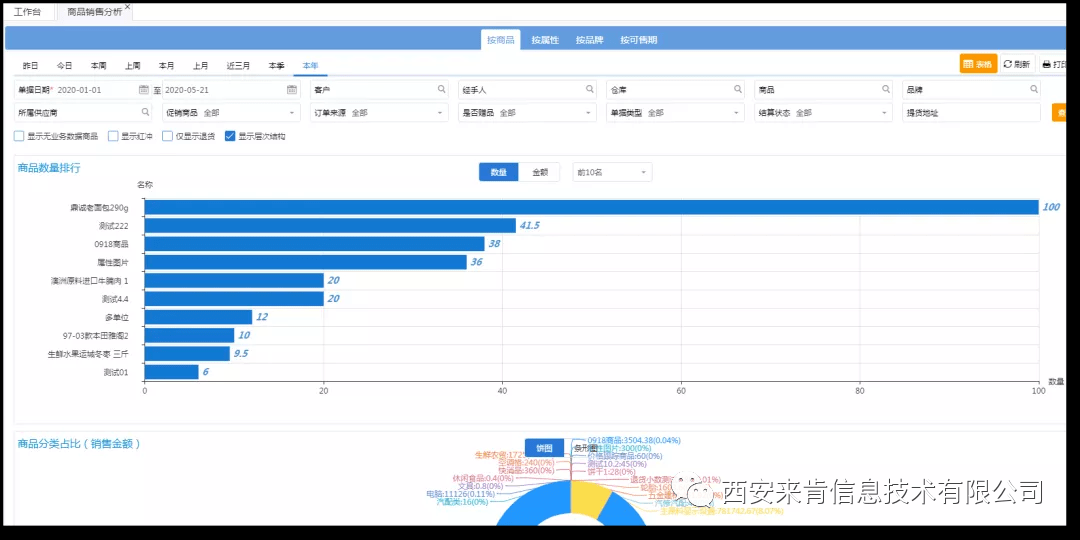Uncheck the 显示层次结构 checkbox
Viewport: 1080px width, 540px height.
230,136
